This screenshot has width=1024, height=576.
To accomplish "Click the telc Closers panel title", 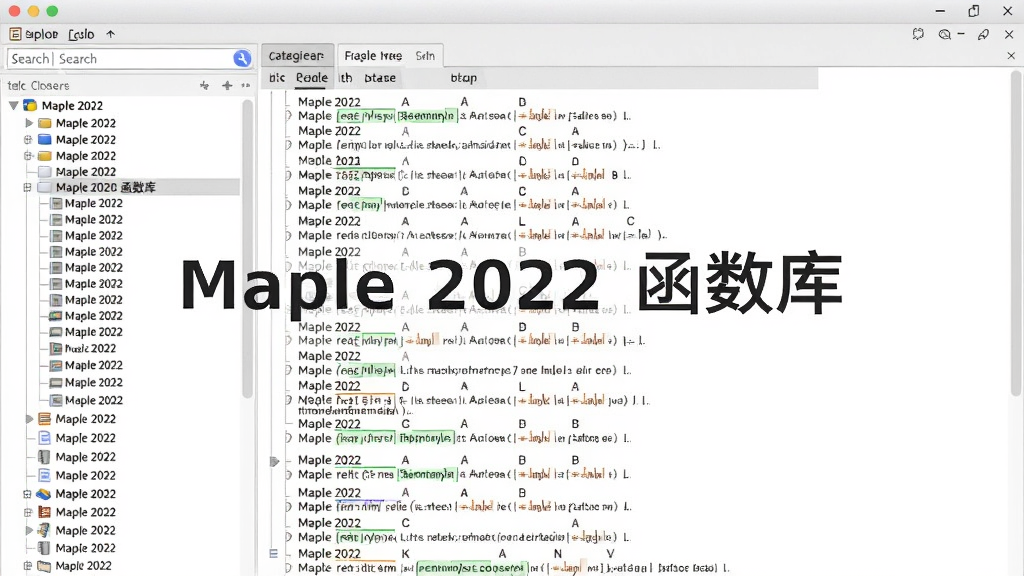I will pyautogui.click(x=38, y=86).
